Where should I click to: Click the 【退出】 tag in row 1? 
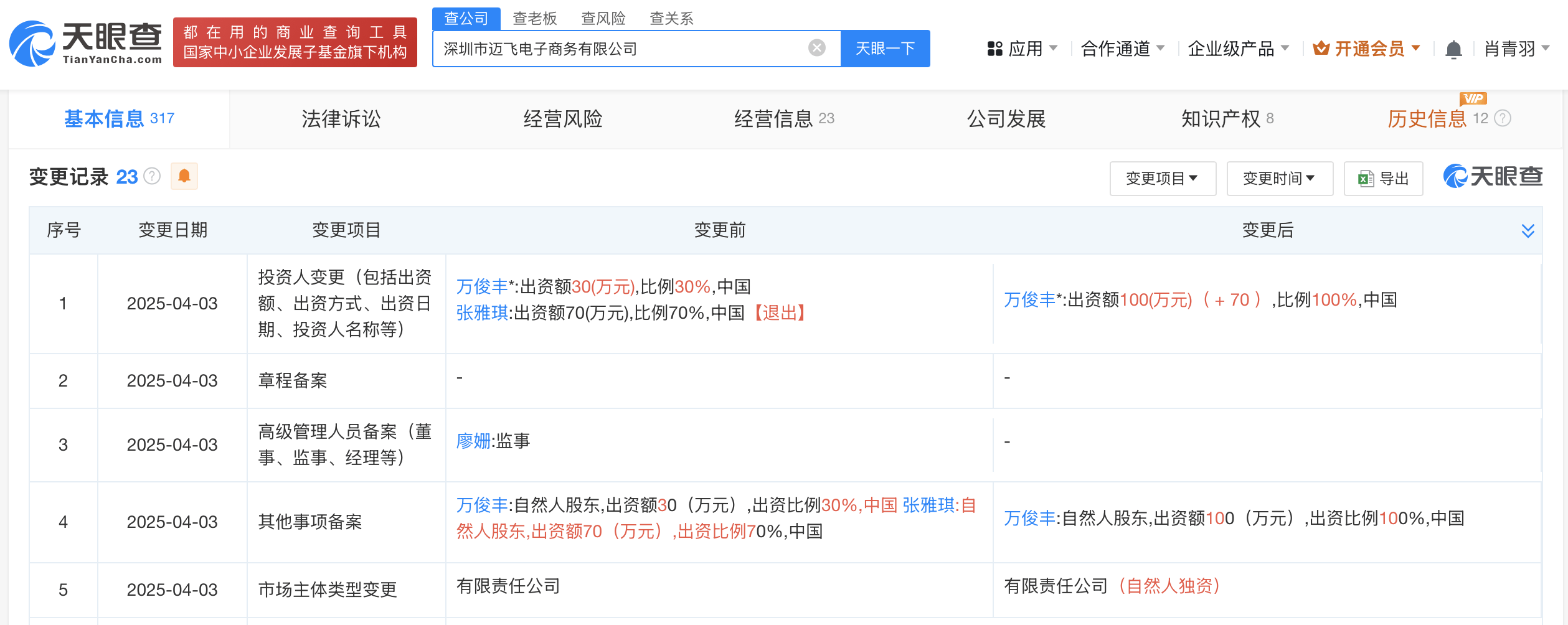[780, 312]
